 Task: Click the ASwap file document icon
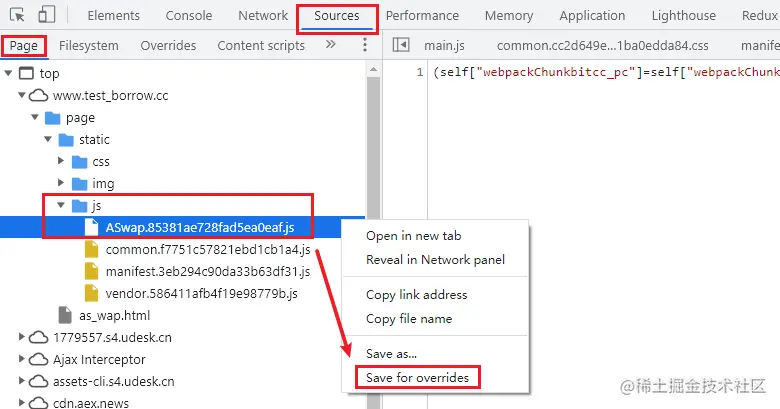point(92,227)
